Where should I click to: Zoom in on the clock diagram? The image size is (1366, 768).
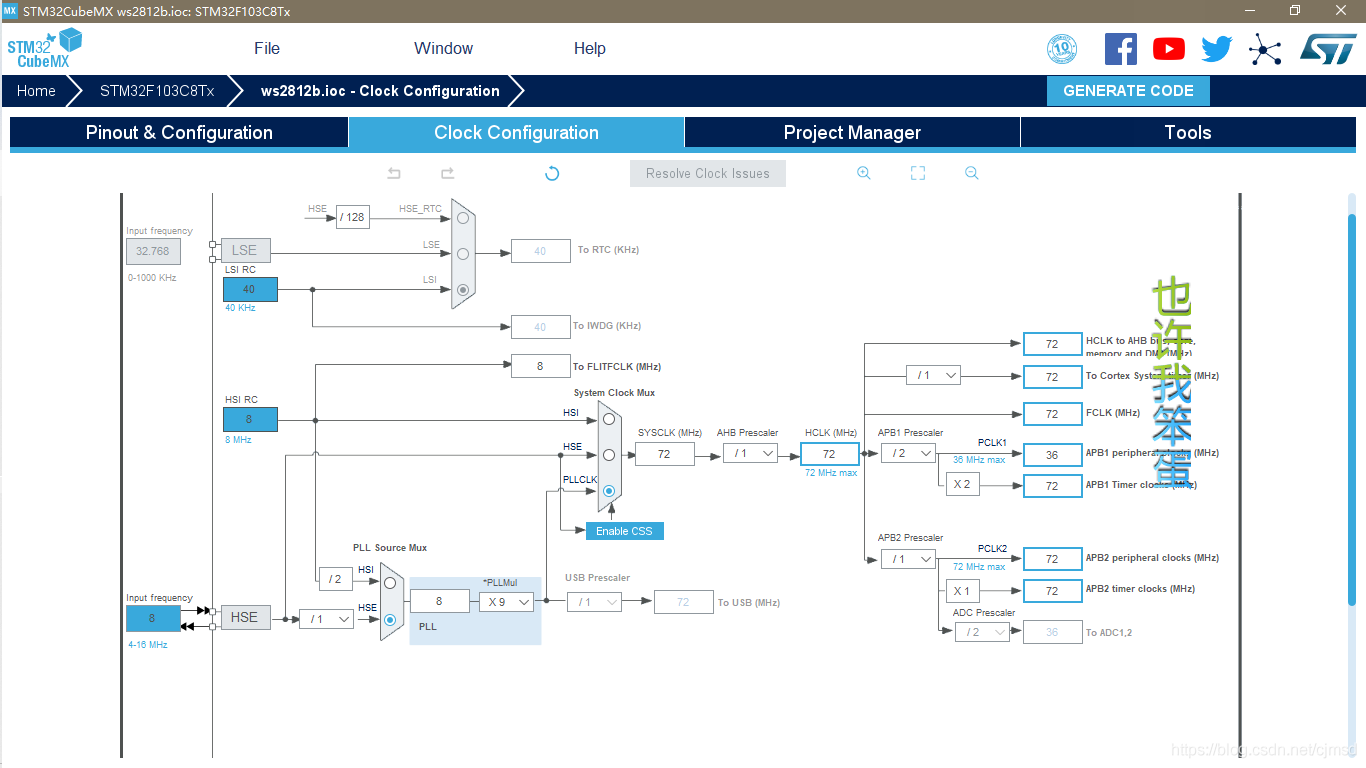864,173
